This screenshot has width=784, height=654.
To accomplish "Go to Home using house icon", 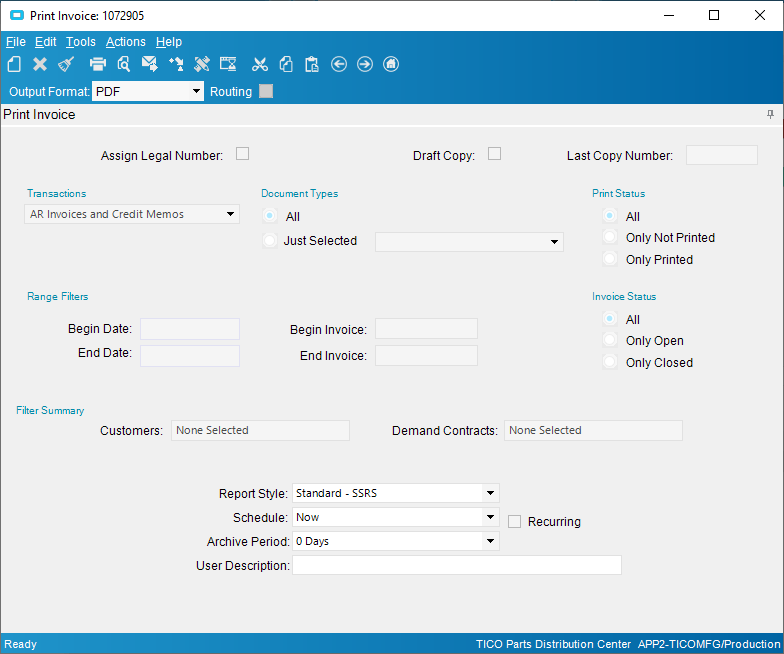I will pyautogui.click(x=391, y=64).
